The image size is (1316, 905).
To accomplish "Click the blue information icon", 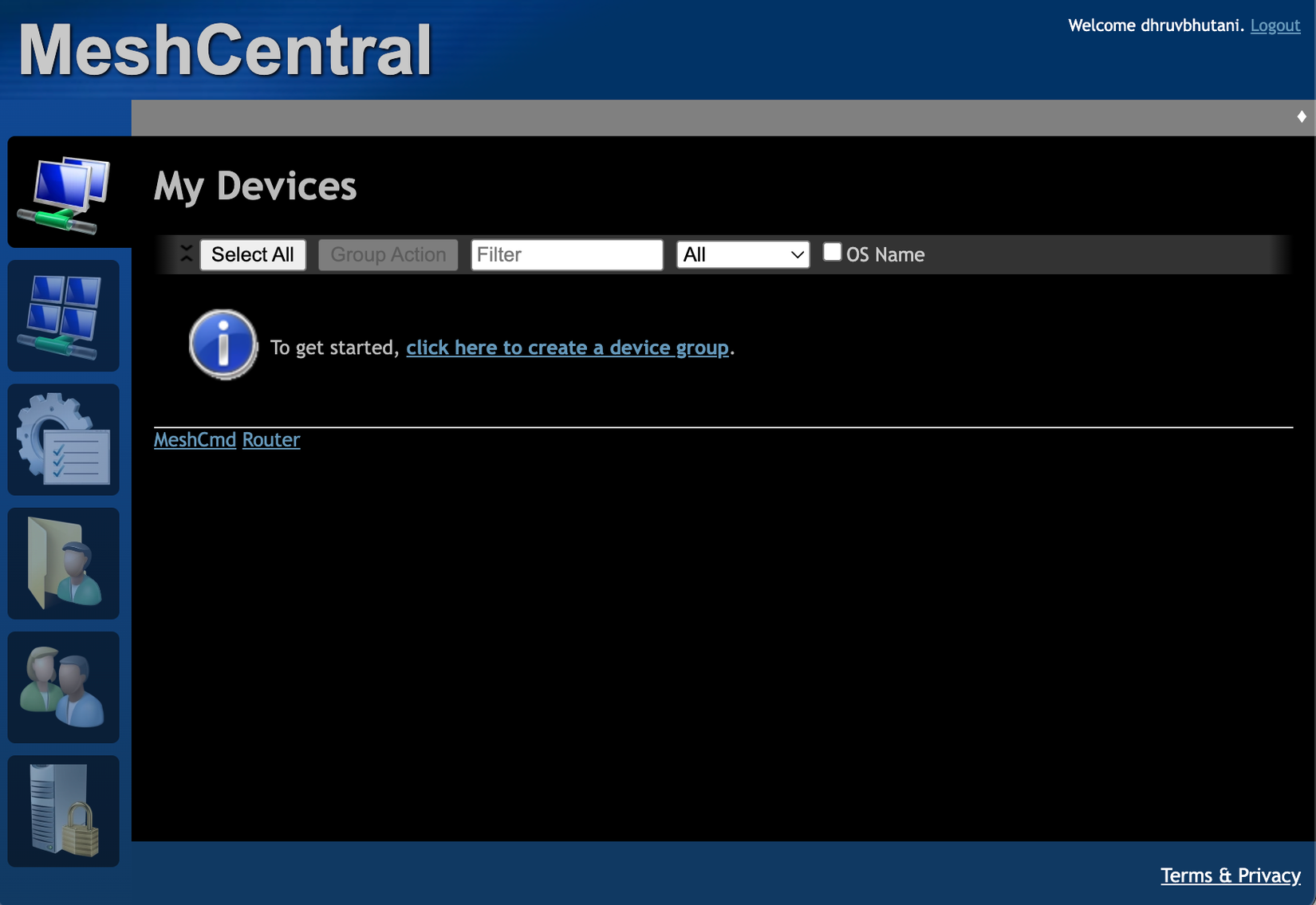I will [x=223, y=344].
